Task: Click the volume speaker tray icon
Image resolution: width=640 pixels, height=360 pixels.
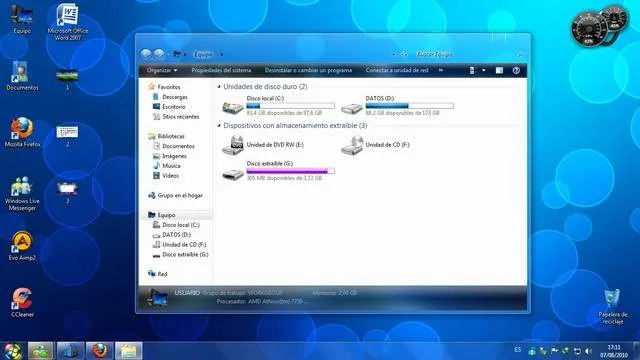Action: point(588,351)
